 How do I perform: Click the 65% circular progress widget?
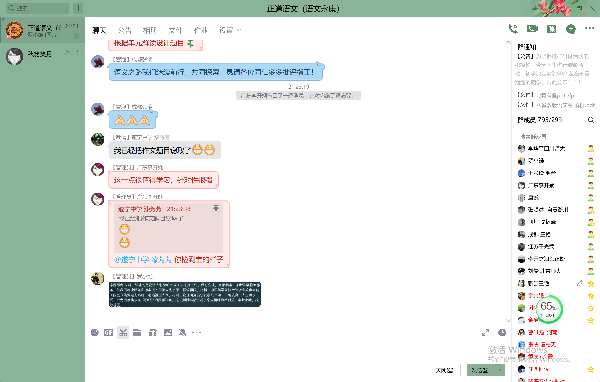pos(549,308)
